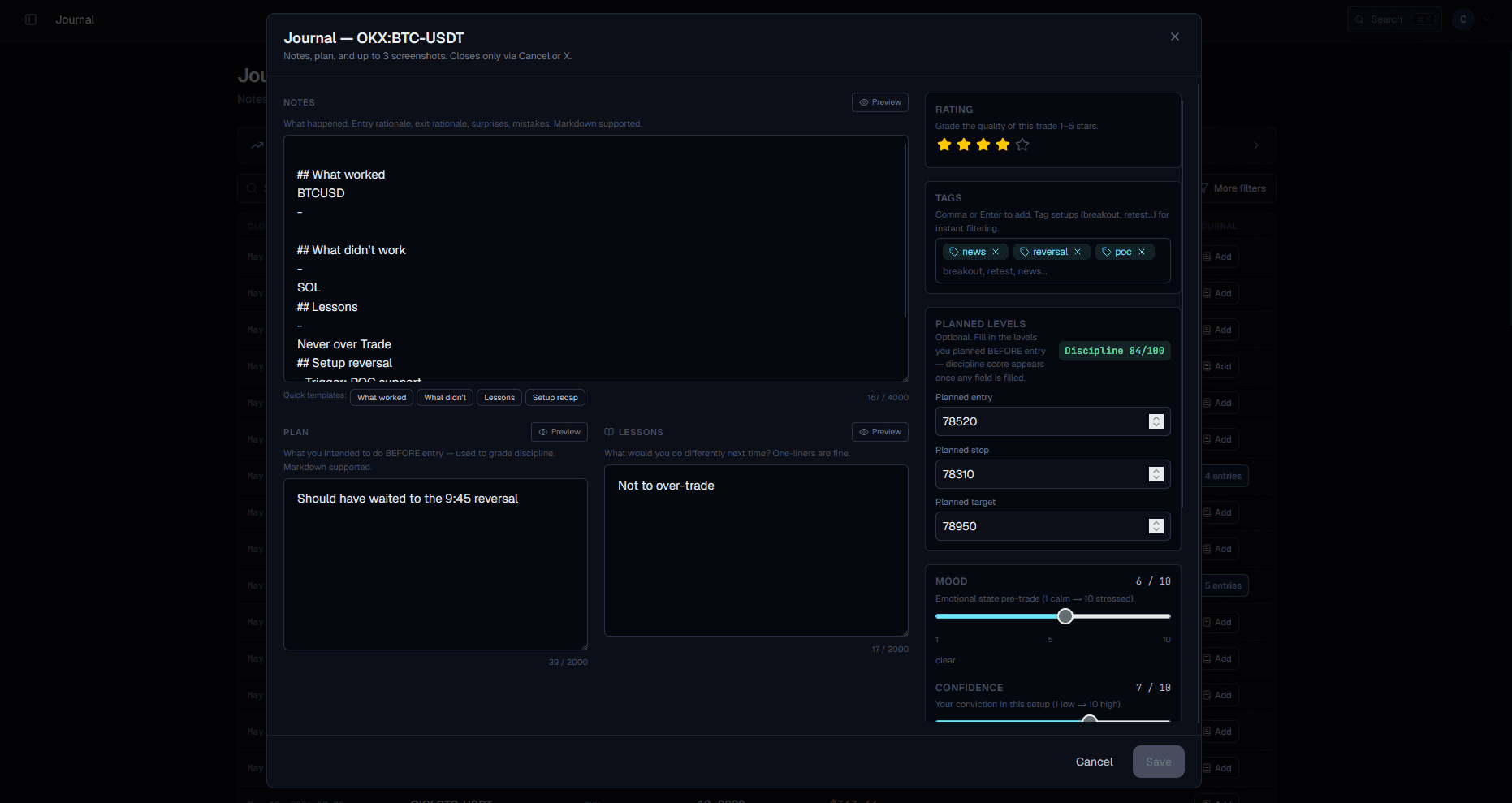Click the Discipline 84/100 badge
The height and width of the screenshot is (803, 1512).
click(x=1114, y=351)
